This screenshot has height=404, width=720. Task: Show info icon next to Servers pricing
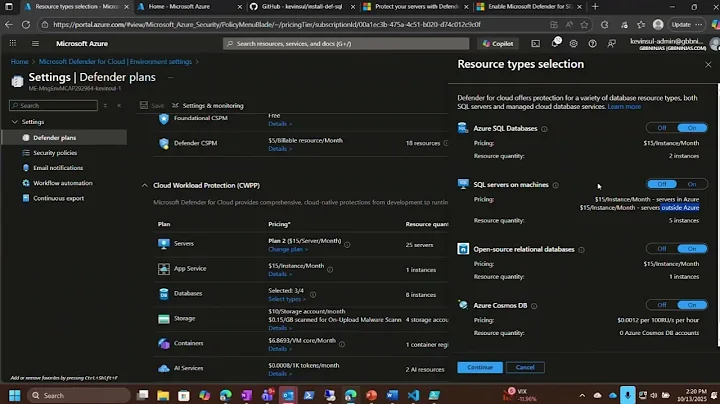click(347, 245)
